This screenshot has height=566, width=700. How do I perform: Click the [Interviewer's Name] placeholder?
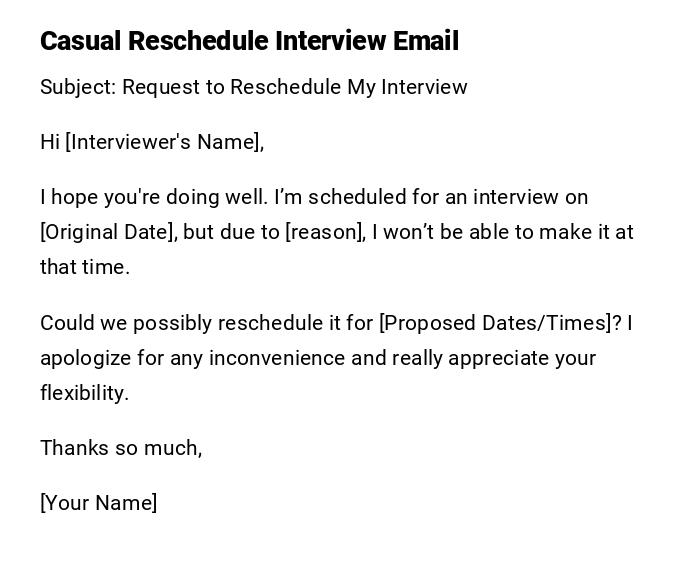pyautogui.click(x=162, y=142)
